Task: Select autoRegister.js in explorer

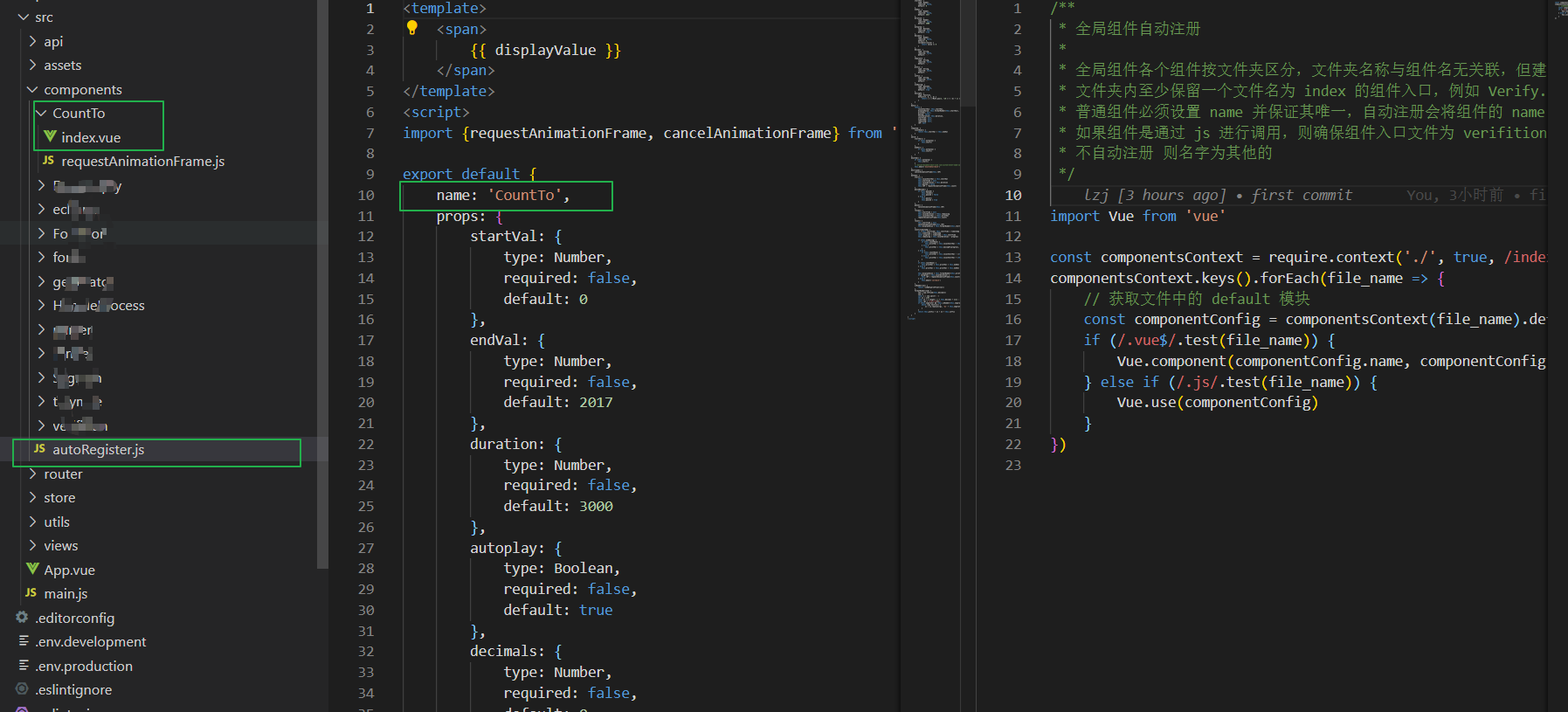Action: (99, 450)
